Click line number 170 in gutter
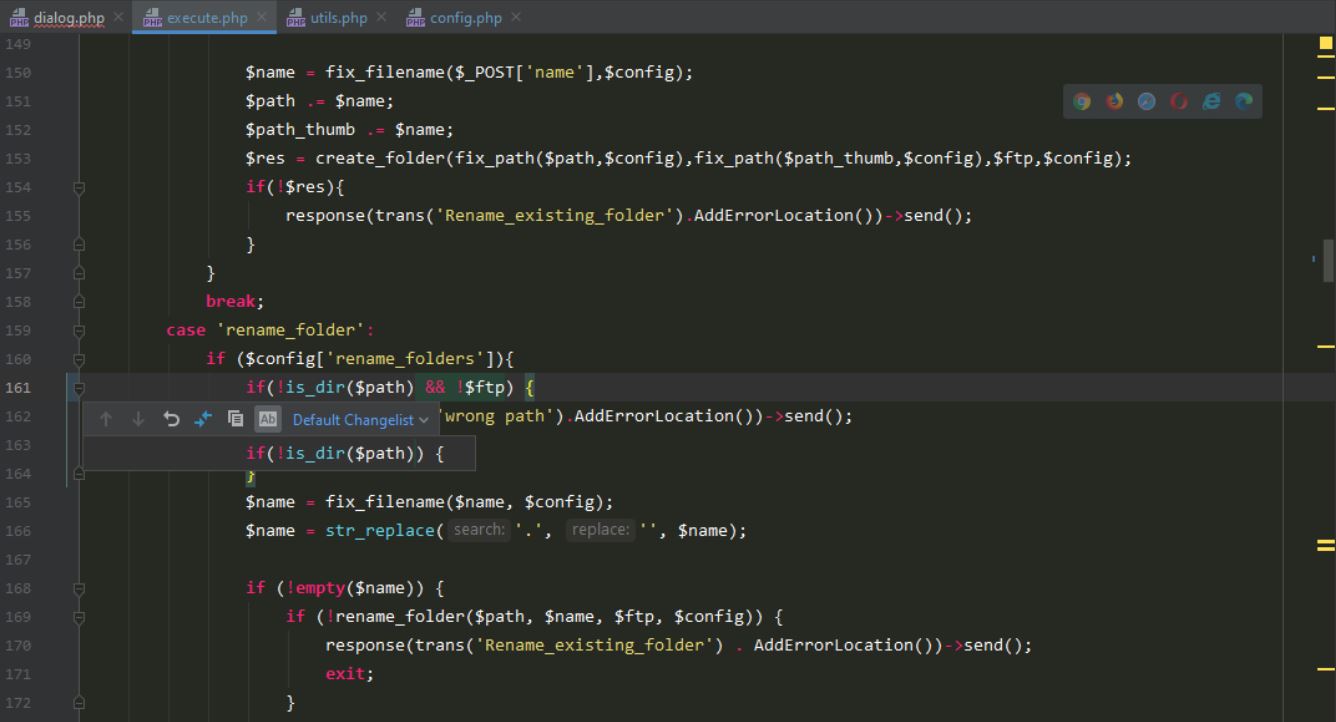 18,646
